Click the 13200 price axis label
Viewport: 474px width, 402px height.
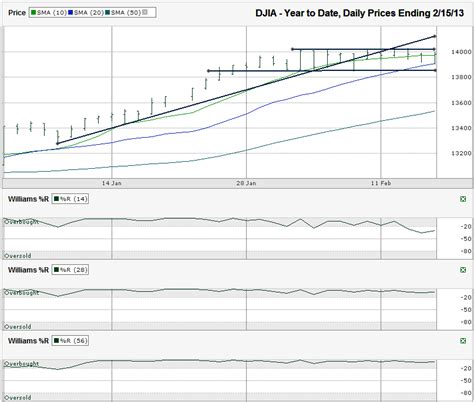(461, 154)
